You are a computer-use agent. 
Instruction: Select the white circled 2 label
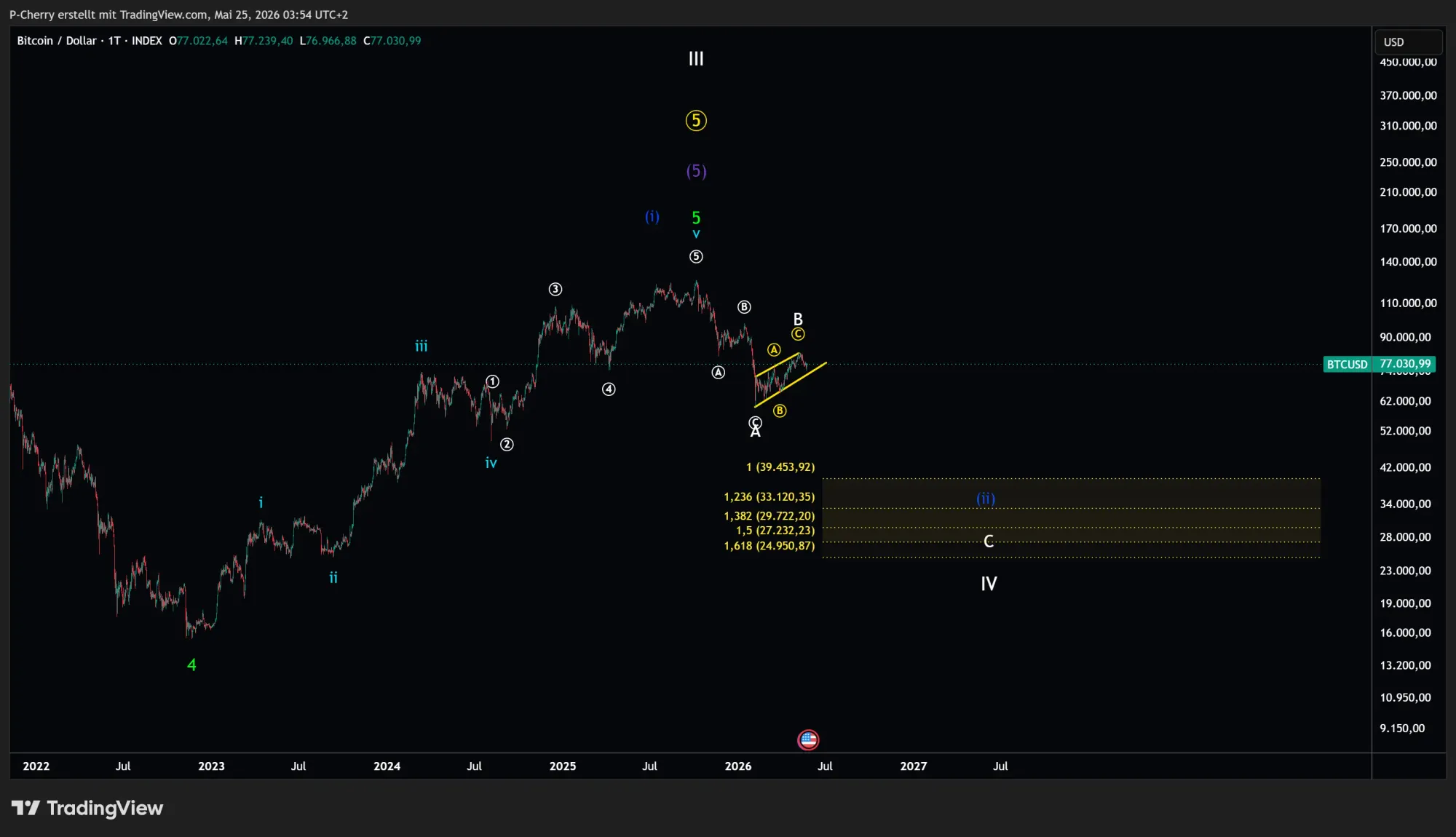pos(507,444)
